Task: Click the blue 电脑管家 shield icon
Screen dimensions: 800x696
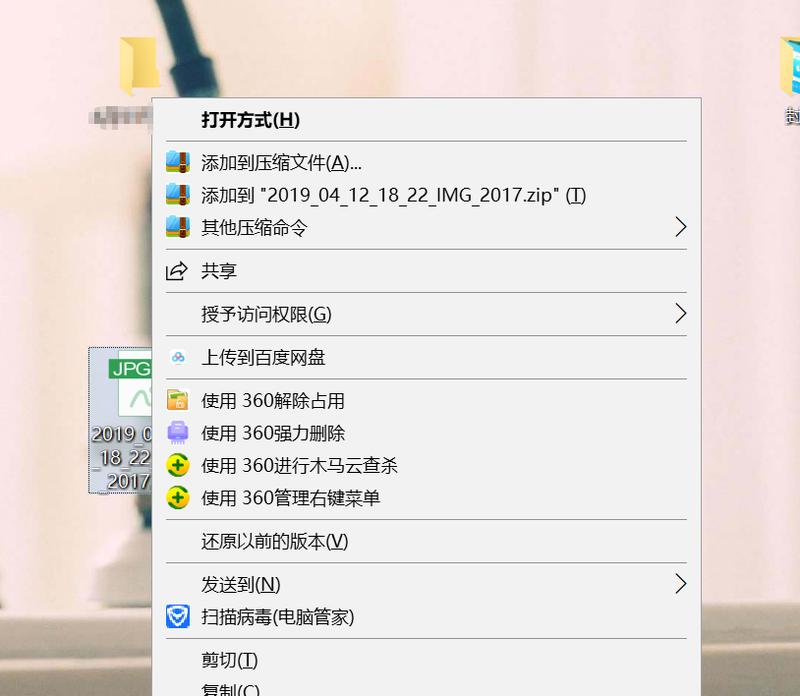Action: pos(178,616)
